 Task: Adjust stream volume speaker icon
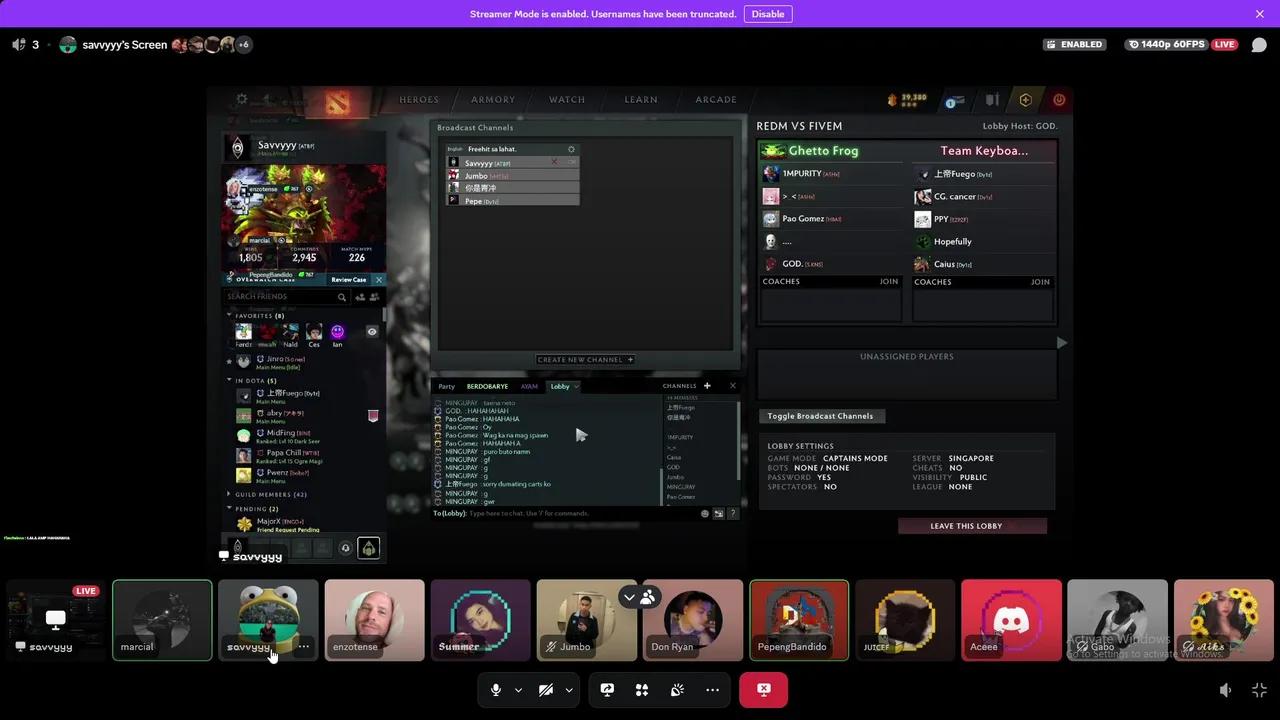(1226, 690)
